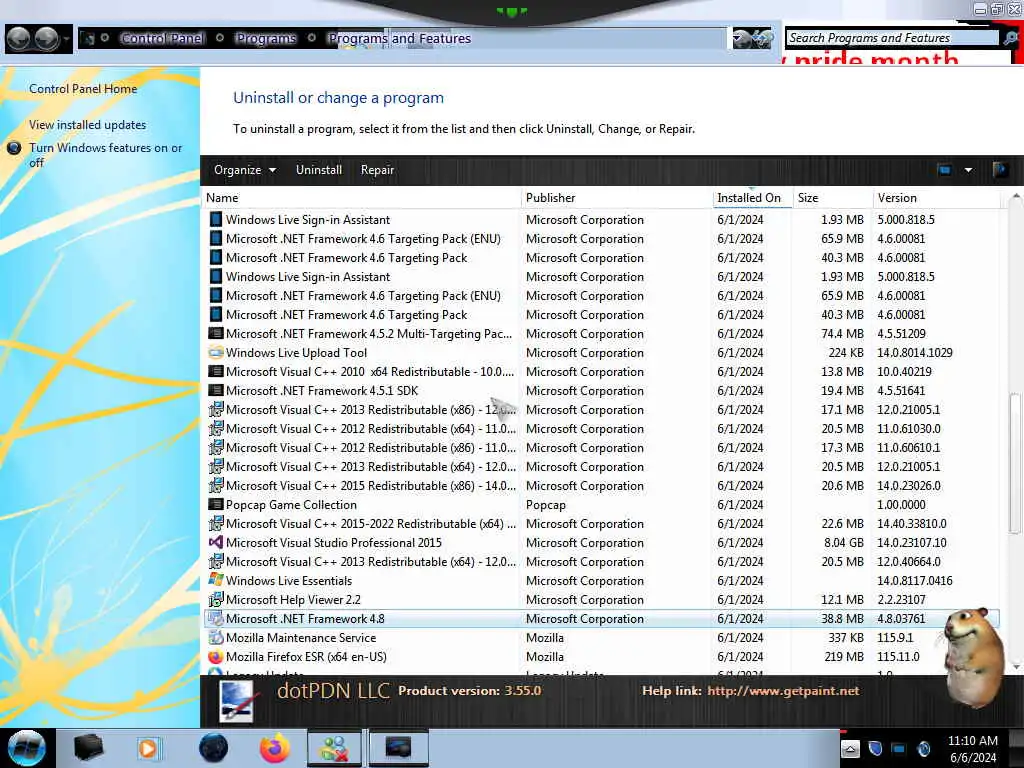The height and width of the screenshot is (768, 1024).
Task: Click the Windows Live Essentials flag icon
Action: [x=216, y=581]
